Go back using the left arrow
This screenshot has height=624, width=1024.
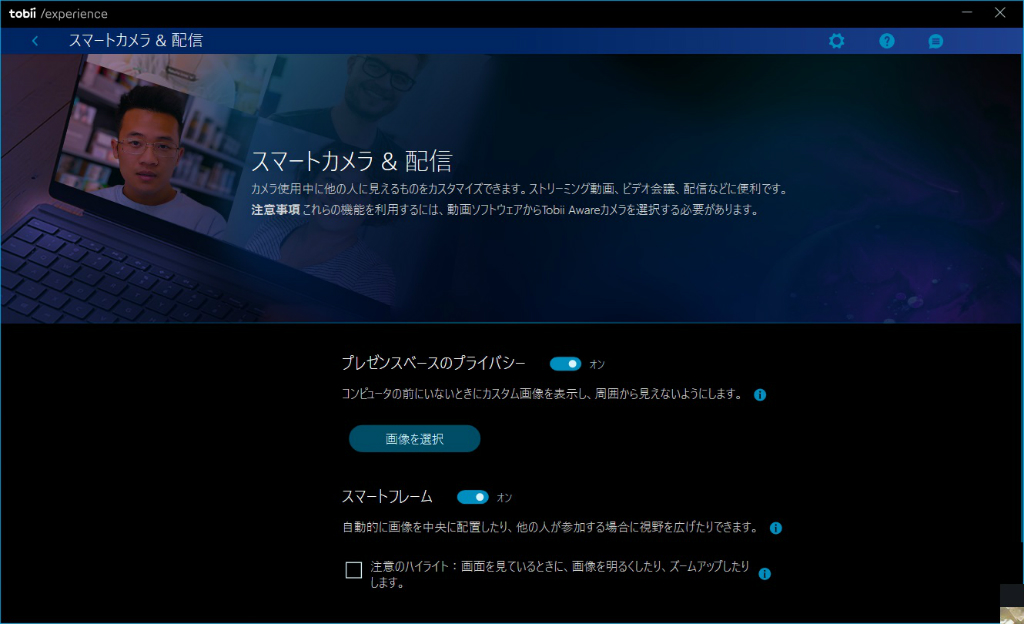pyautogui.click(x=35, y=41)
